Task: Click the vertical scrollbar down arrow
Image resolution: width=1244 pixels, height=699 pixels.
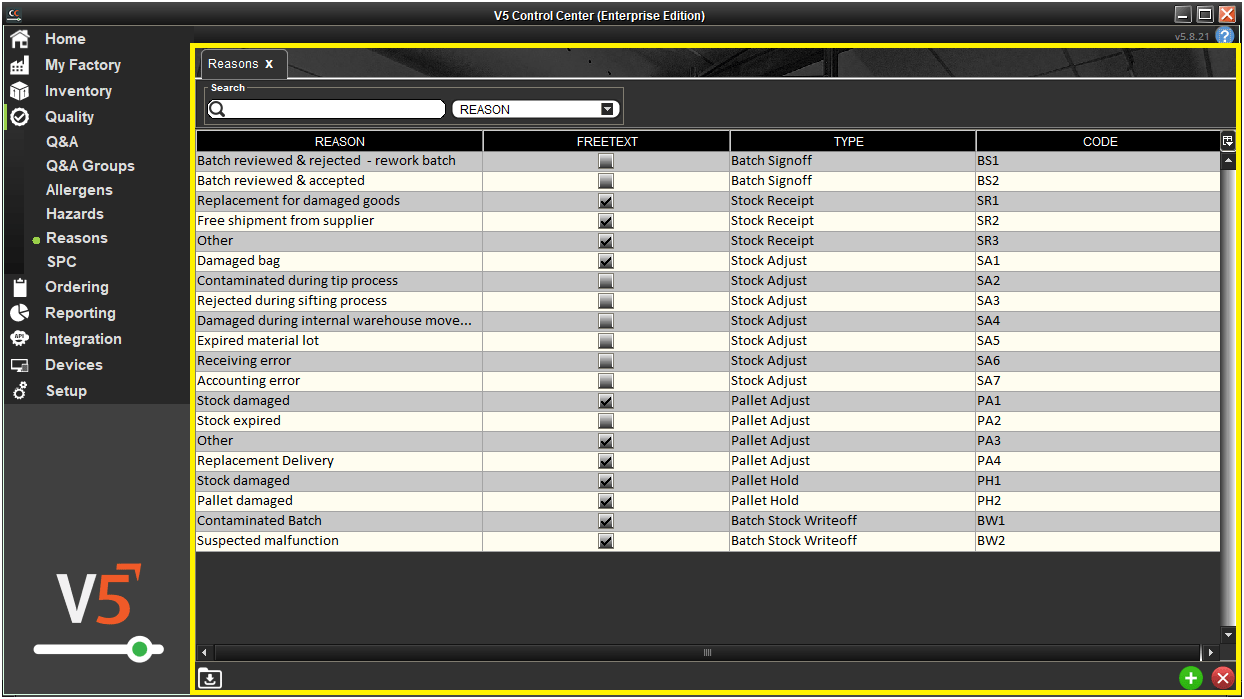Action: pyautogui.click(x=1227, y=634)
